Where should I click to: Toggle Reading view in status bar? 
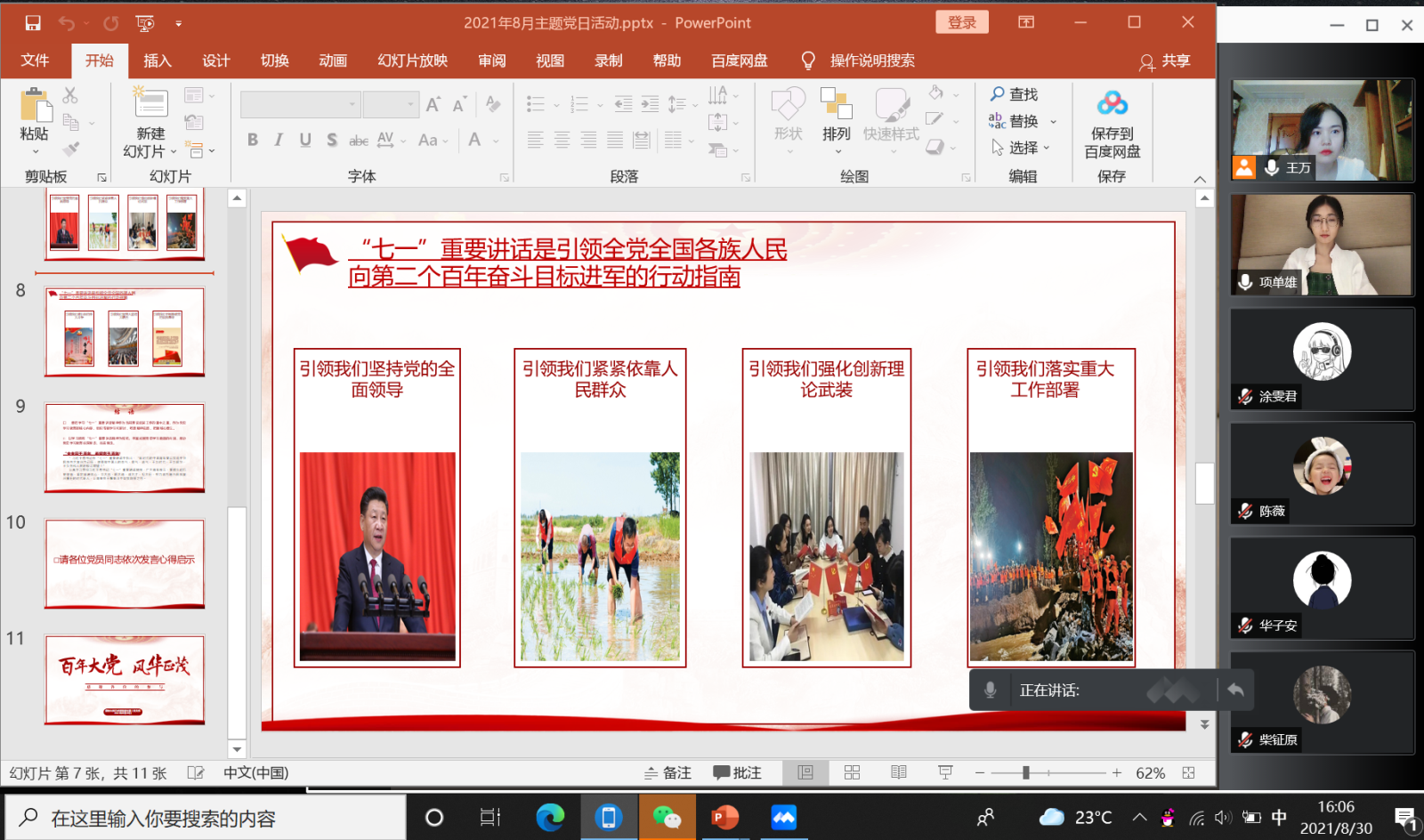pyautogui.click(x=899, y=772)
